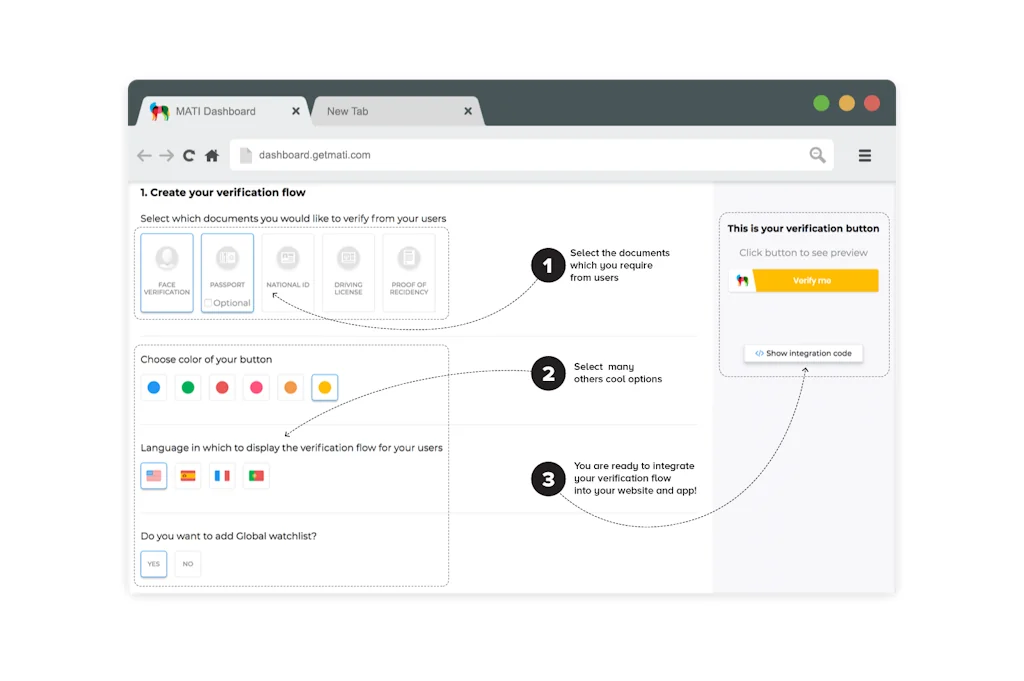The width and height of the screenshot is (1024, 681).
Task: Choose the National ID document option
Action: pos(288,271)
